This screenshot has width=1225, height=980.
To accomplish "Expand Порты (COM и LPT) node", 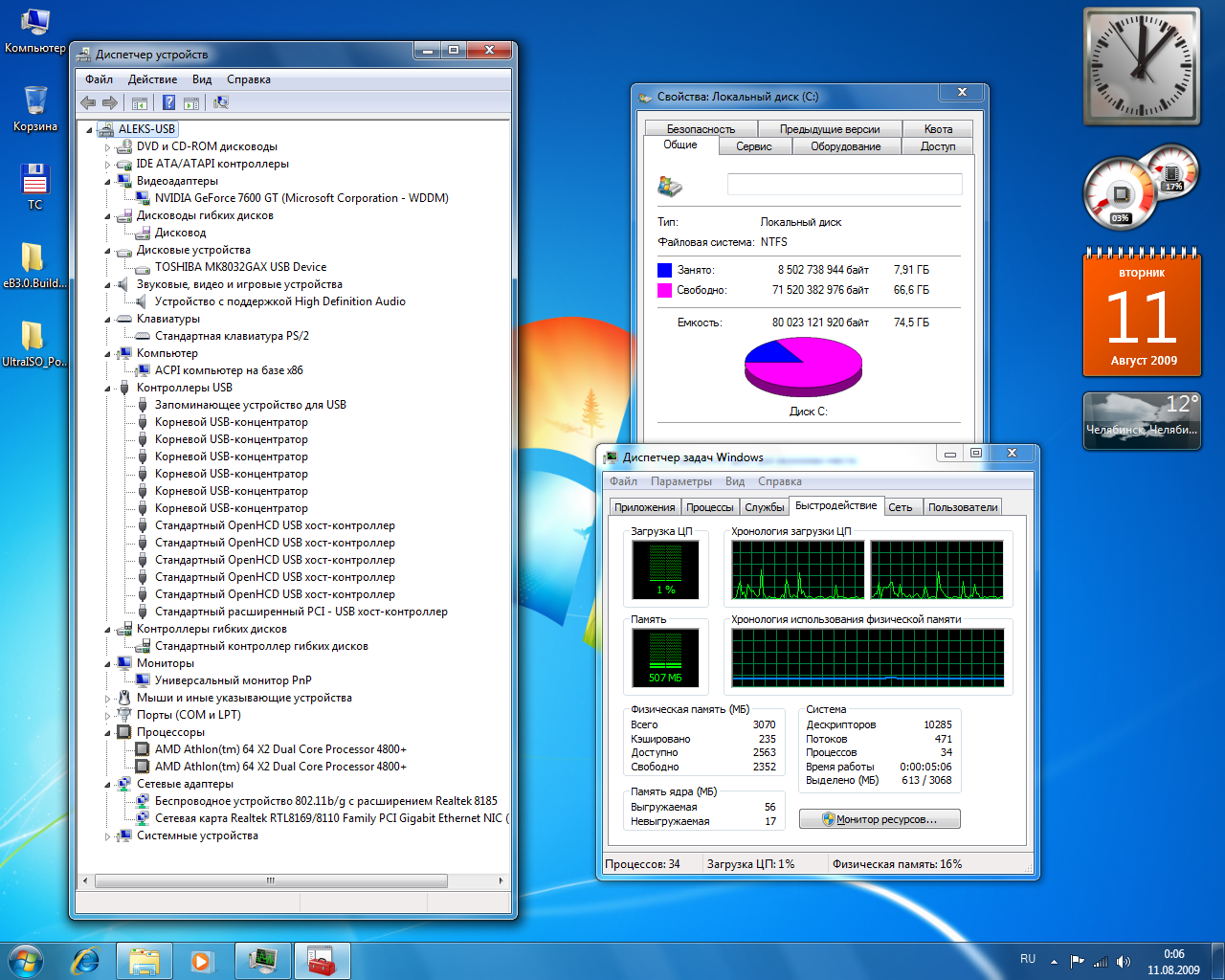I will [108, 716].
